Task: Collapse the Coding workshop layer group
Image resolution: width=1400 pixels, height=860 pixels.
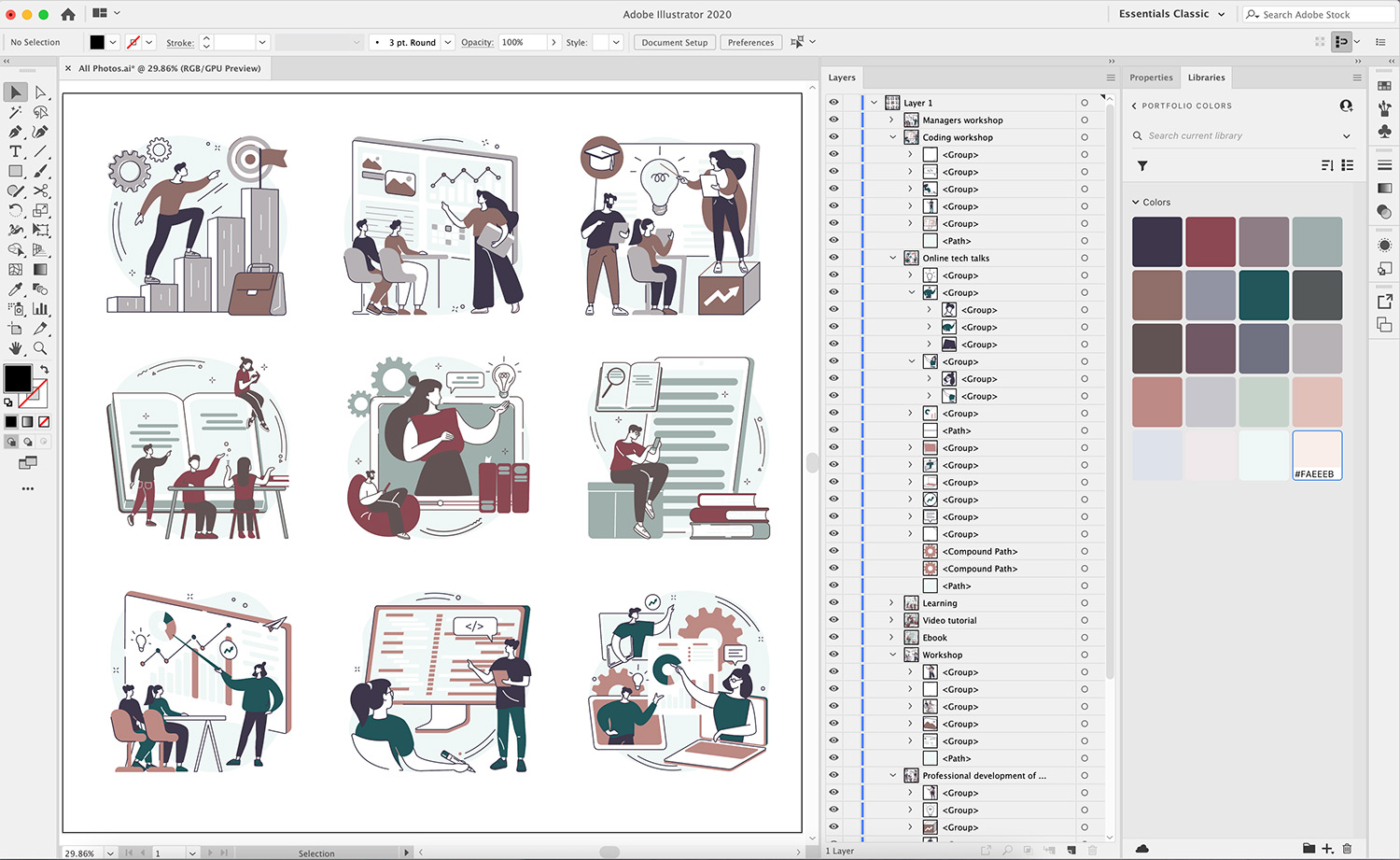Action: 892,137
